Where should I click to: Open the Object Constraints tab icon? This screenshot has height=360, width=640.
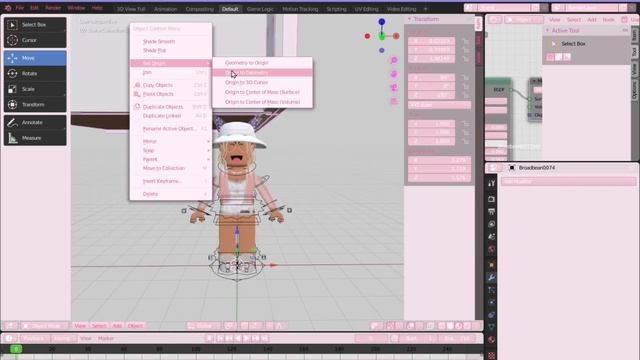point(491,315)
